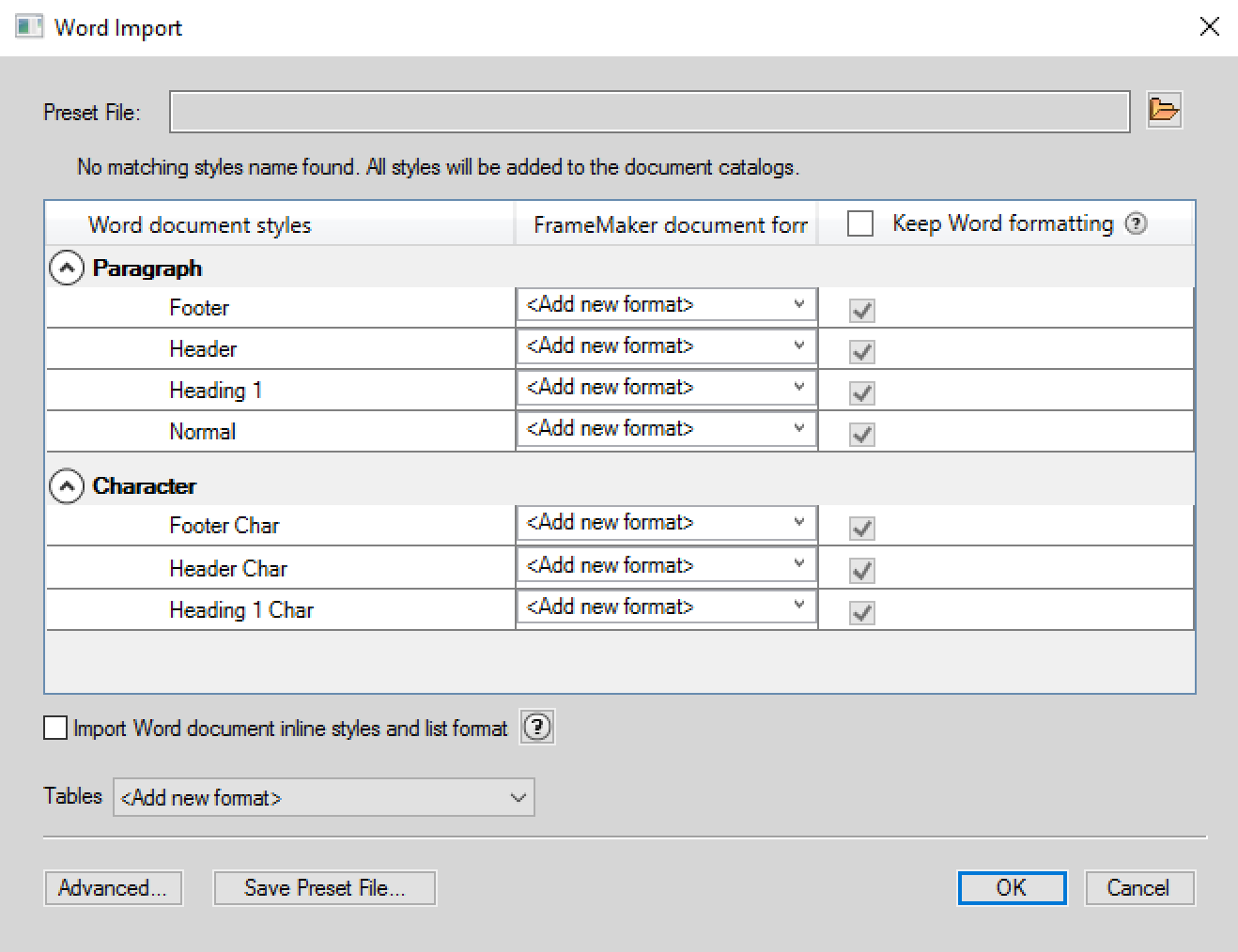Enable Import Word document inline styles option

(x=55, y=727)
